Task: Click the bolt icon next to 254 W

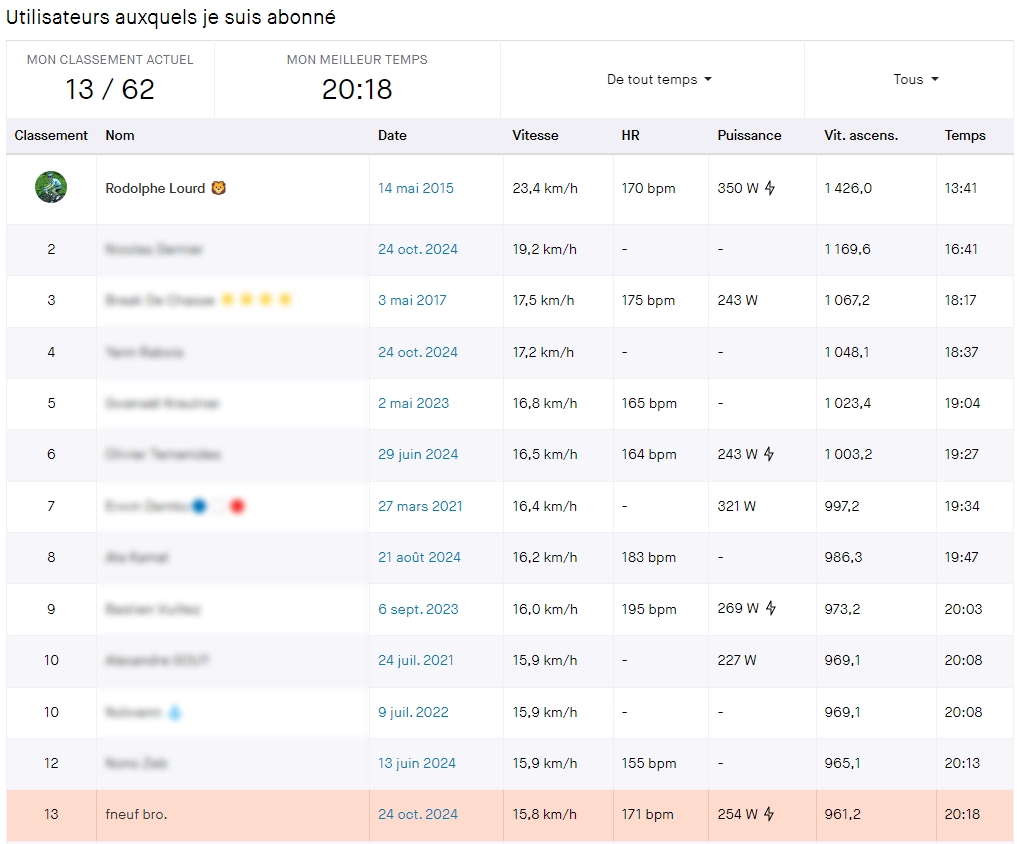Action: pyautogui.click(x=769, y=814)
